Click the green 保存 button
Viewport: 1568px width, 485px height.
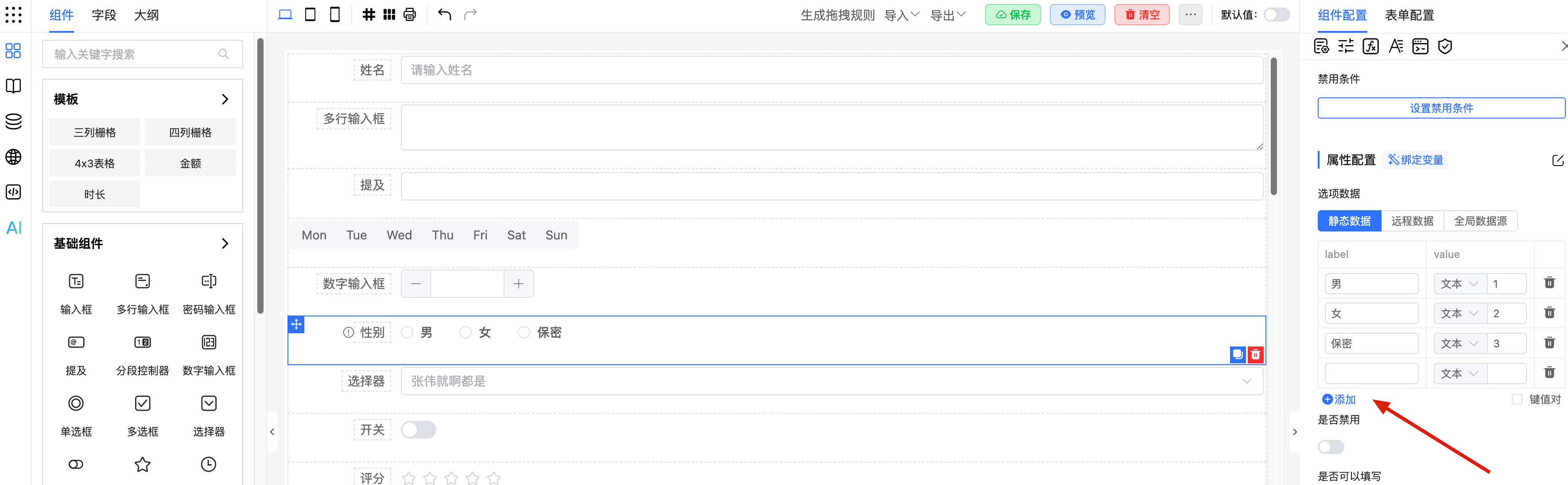click(x=1013, y=15)
